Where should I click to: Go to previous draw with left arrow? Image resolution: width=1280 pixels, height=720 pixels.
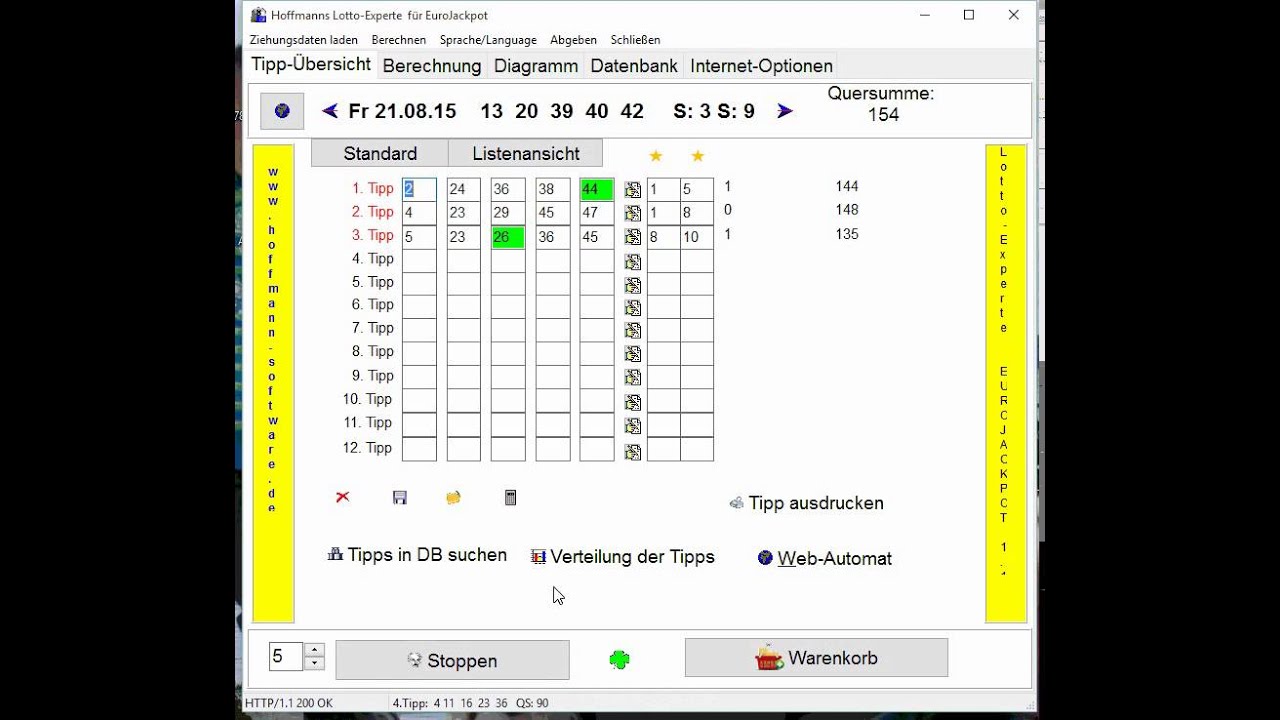330,111
